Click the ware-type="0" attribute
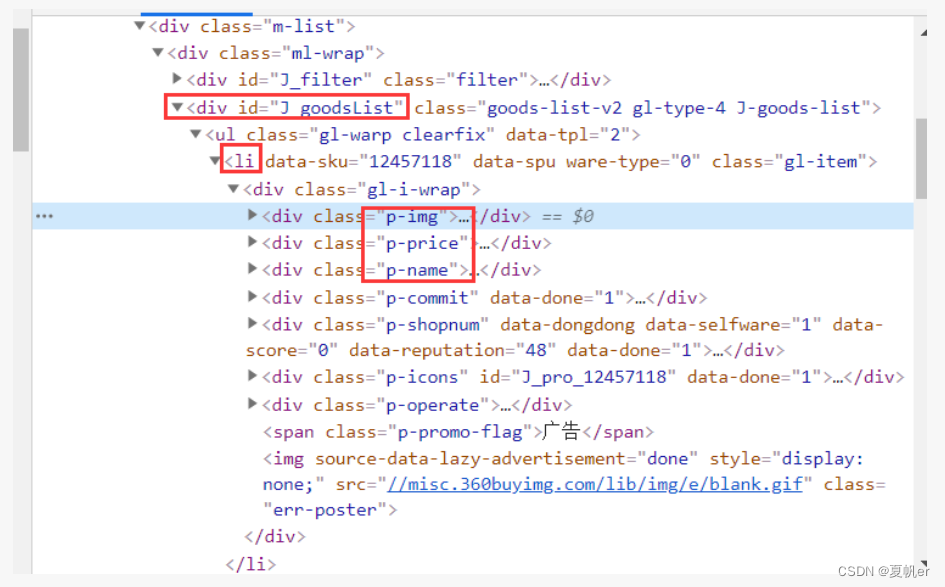The width and height of the screenshot is (945, 587). coord(633,162)
